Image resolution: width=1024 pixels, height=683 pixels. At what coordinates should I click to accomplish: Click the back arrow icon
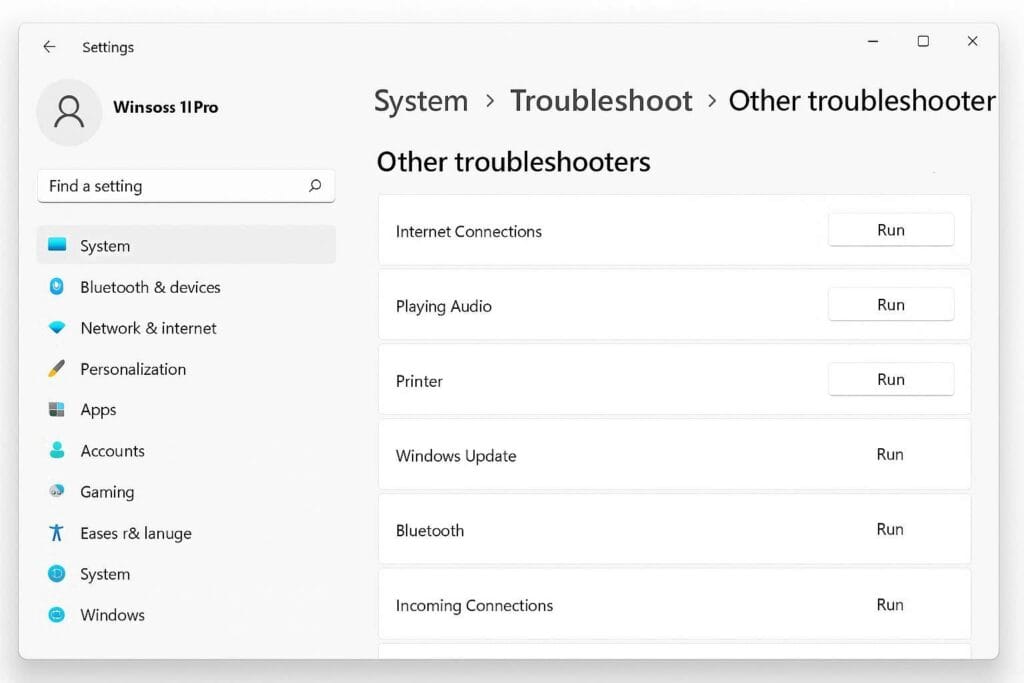49,47
